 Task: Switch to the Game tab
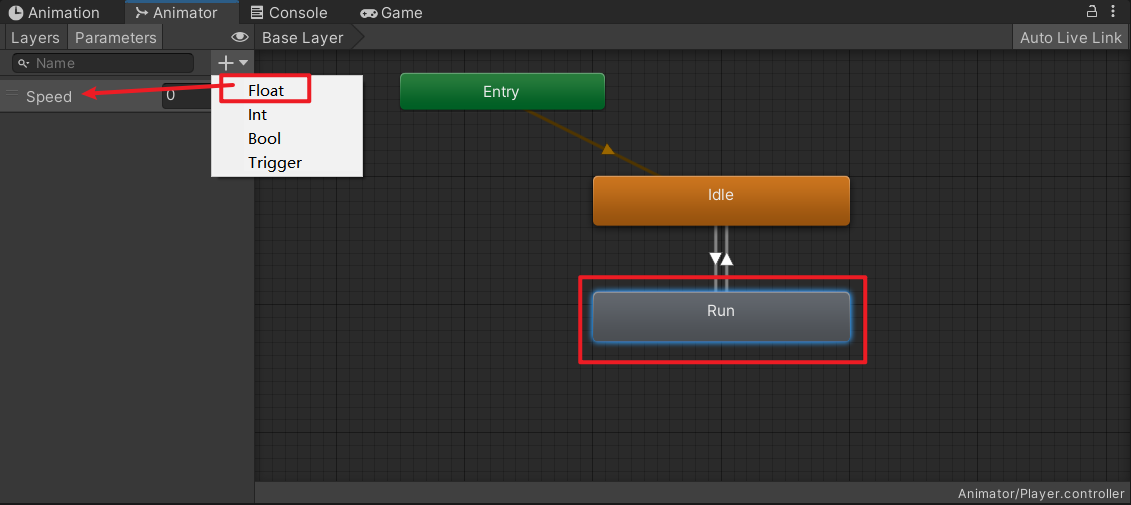391,13
